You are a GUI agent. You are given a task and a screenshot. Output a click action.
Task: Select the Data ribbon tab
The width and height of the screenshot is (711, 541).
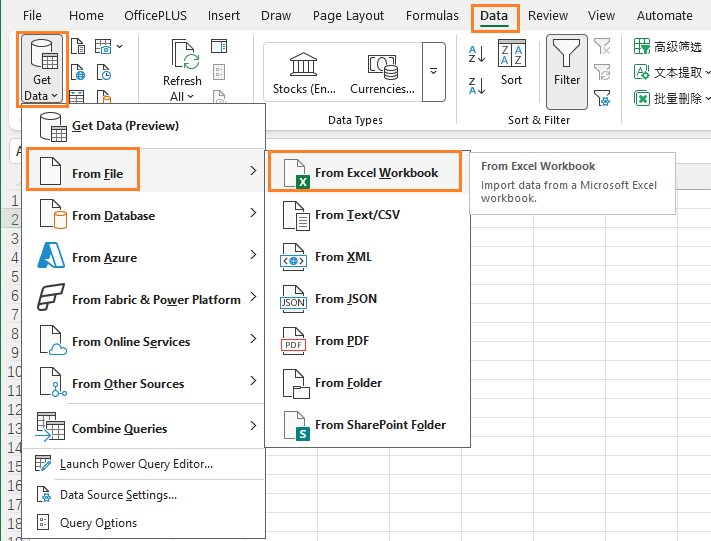[x=494, y=17]
